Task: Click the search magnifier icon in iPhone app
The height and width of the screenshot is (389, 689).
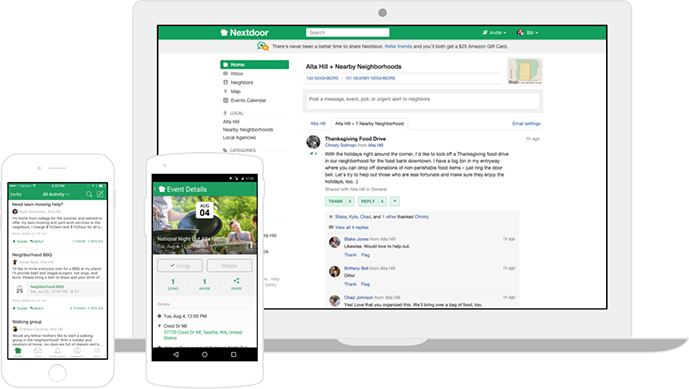Action: (89, 194)
